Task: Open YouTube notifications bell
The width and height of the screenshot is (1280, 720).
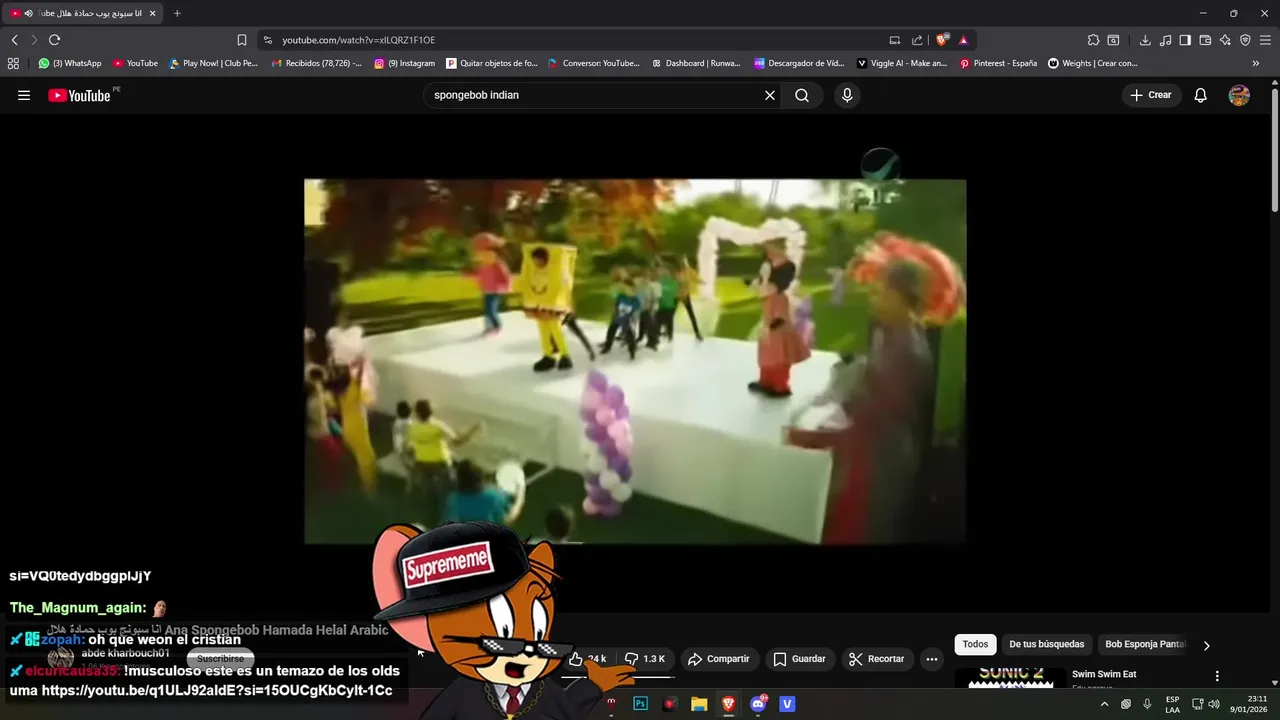Action: (1201, 95)
